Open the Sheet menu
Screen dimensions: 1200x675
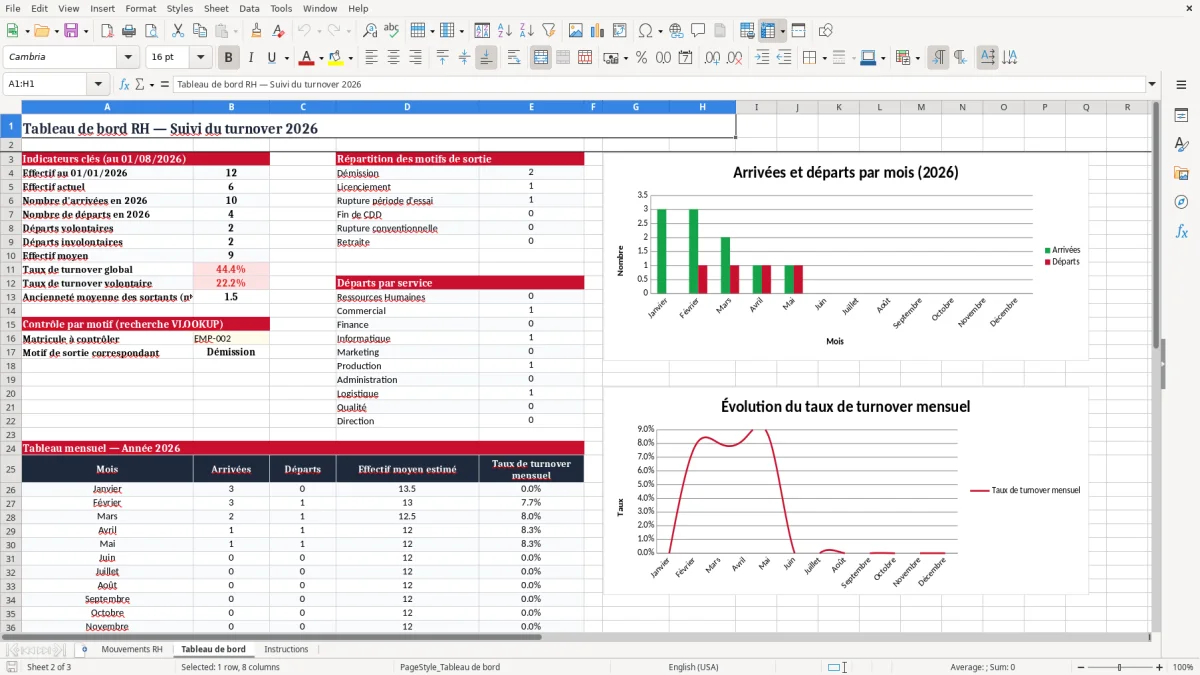click(x=216, y=8)
